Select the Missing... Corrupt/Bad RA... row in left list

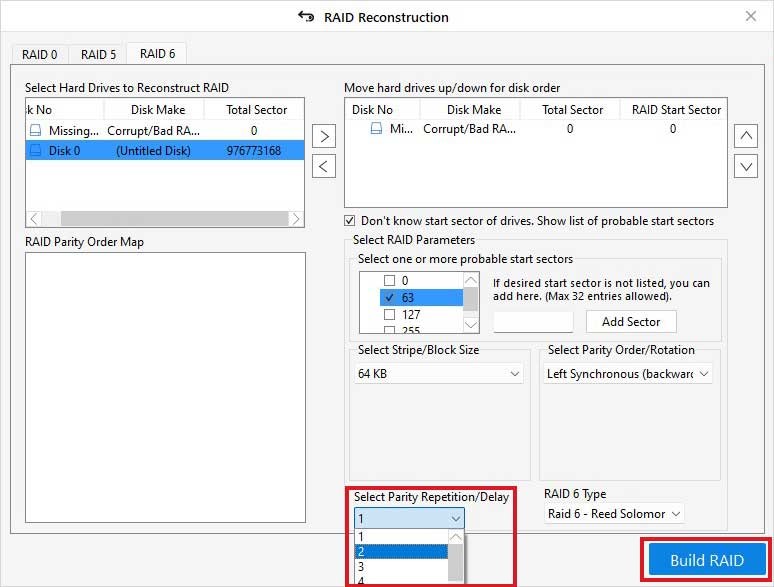click(x=165, y=130)
